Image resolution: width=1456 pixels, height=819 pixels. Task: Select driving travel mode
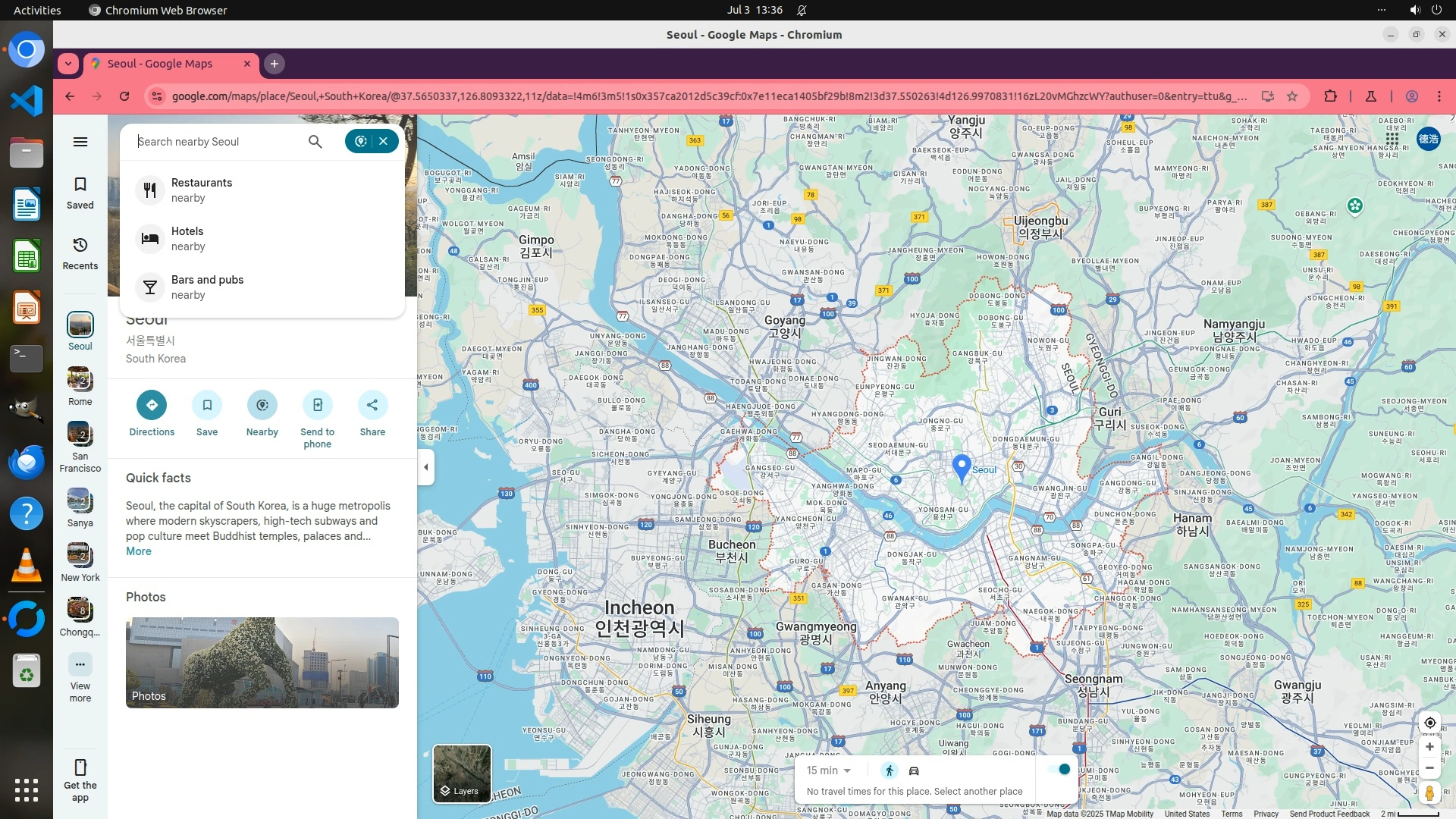click(x=914, y=770)
